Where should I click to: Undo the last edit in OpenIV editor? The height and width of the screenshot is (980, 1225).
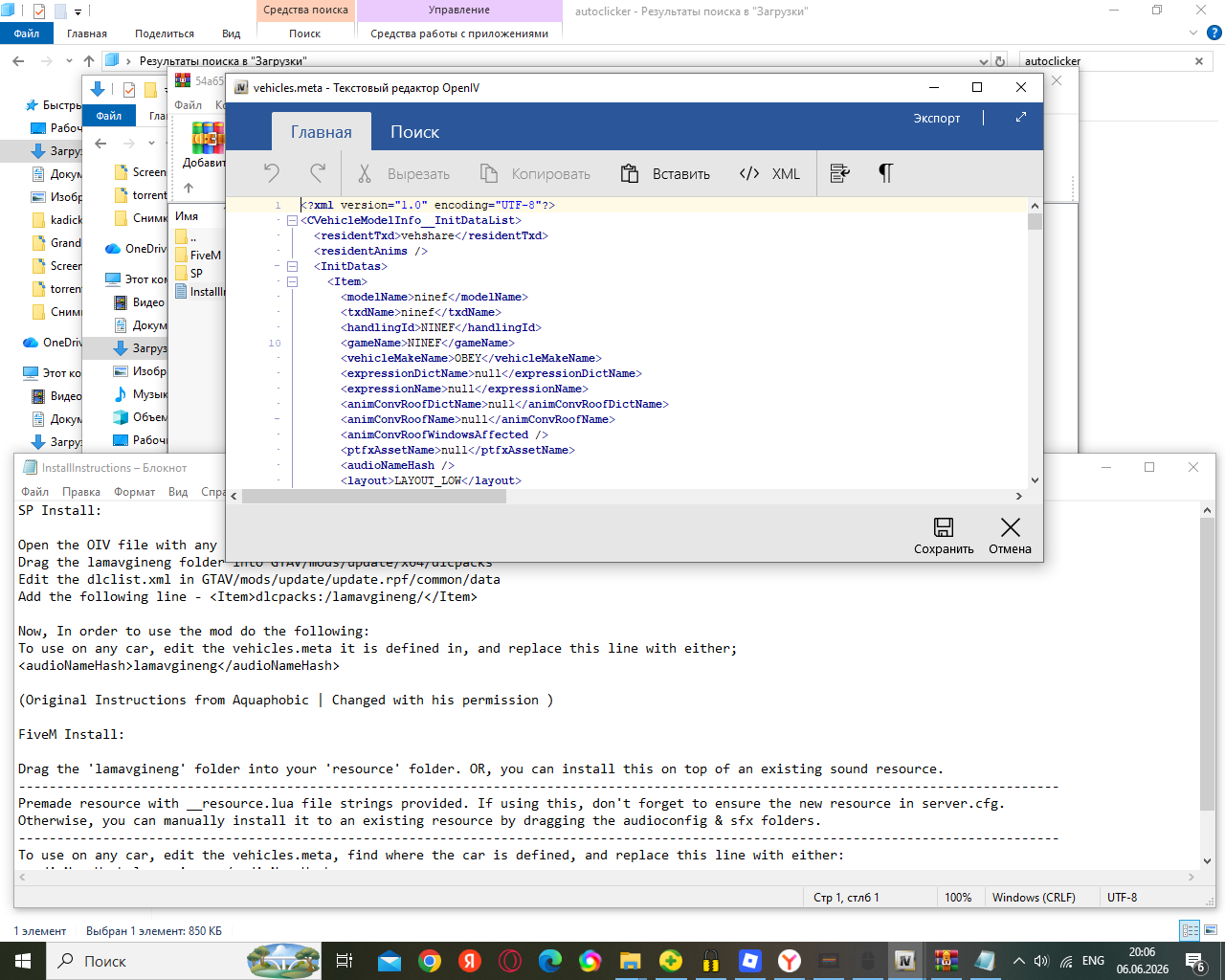click(x=272, y=173)
